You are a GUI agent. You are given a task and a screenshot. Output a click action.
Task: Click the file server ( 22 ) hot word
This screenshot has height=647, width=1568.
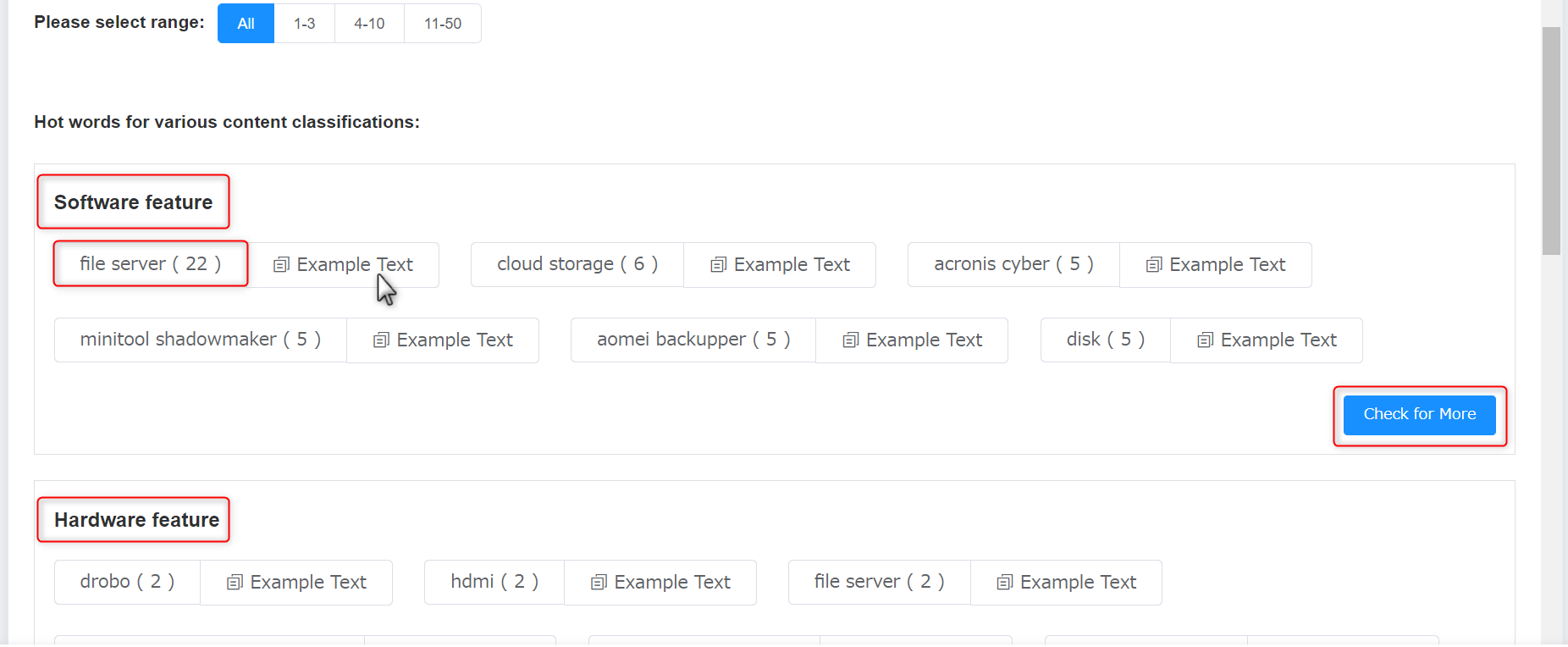click(151, 264)
